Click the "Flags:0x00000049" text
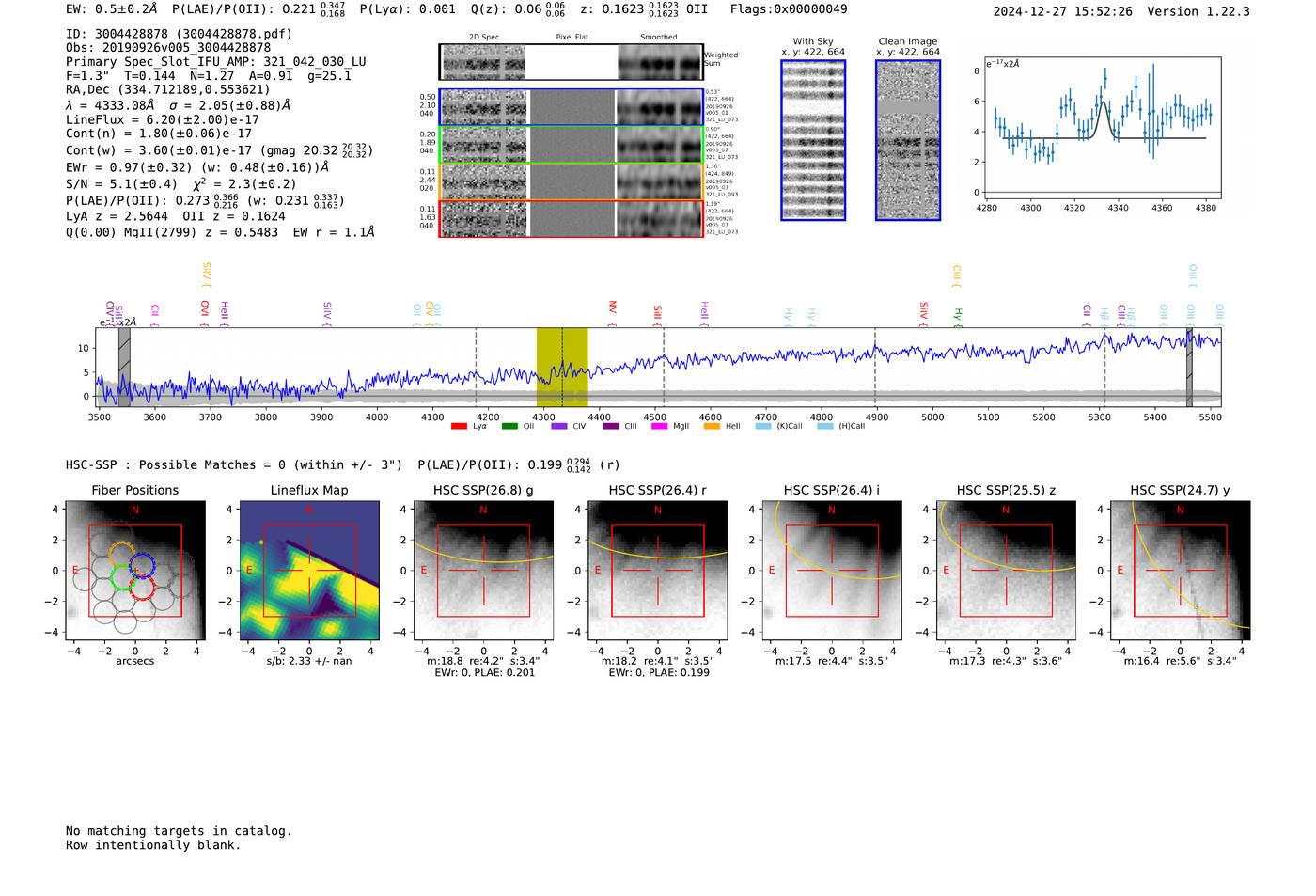 click(x=789, y=9)
